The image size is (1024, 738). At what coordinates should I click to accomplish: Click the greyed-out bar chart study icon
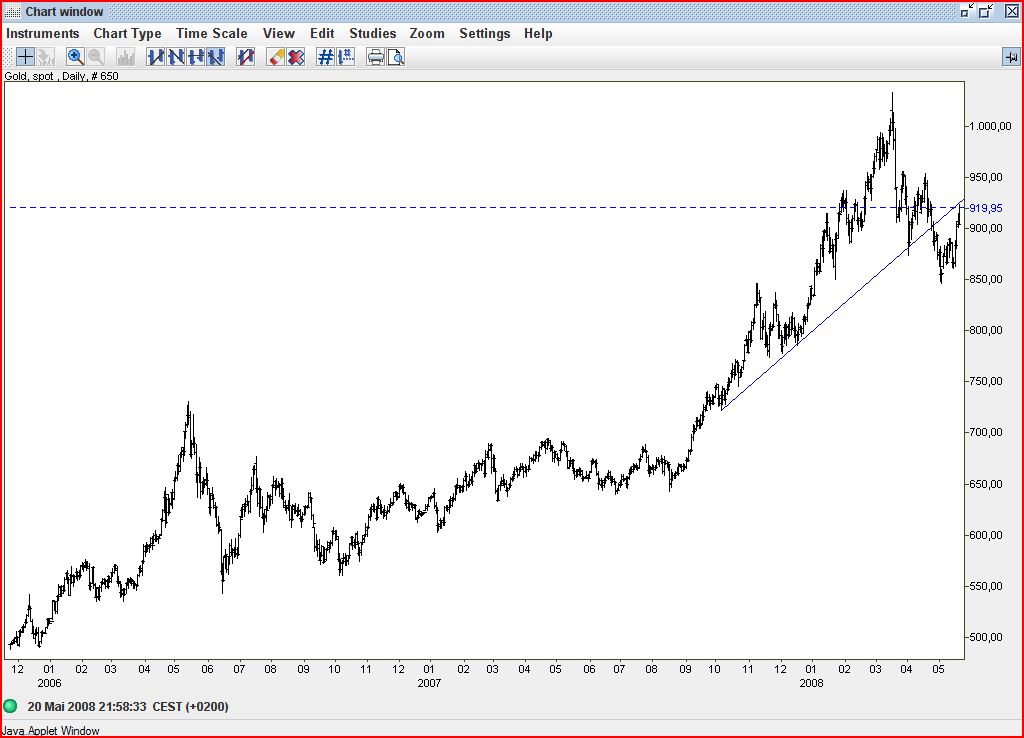pyautogui.click(x=125, y=57)
